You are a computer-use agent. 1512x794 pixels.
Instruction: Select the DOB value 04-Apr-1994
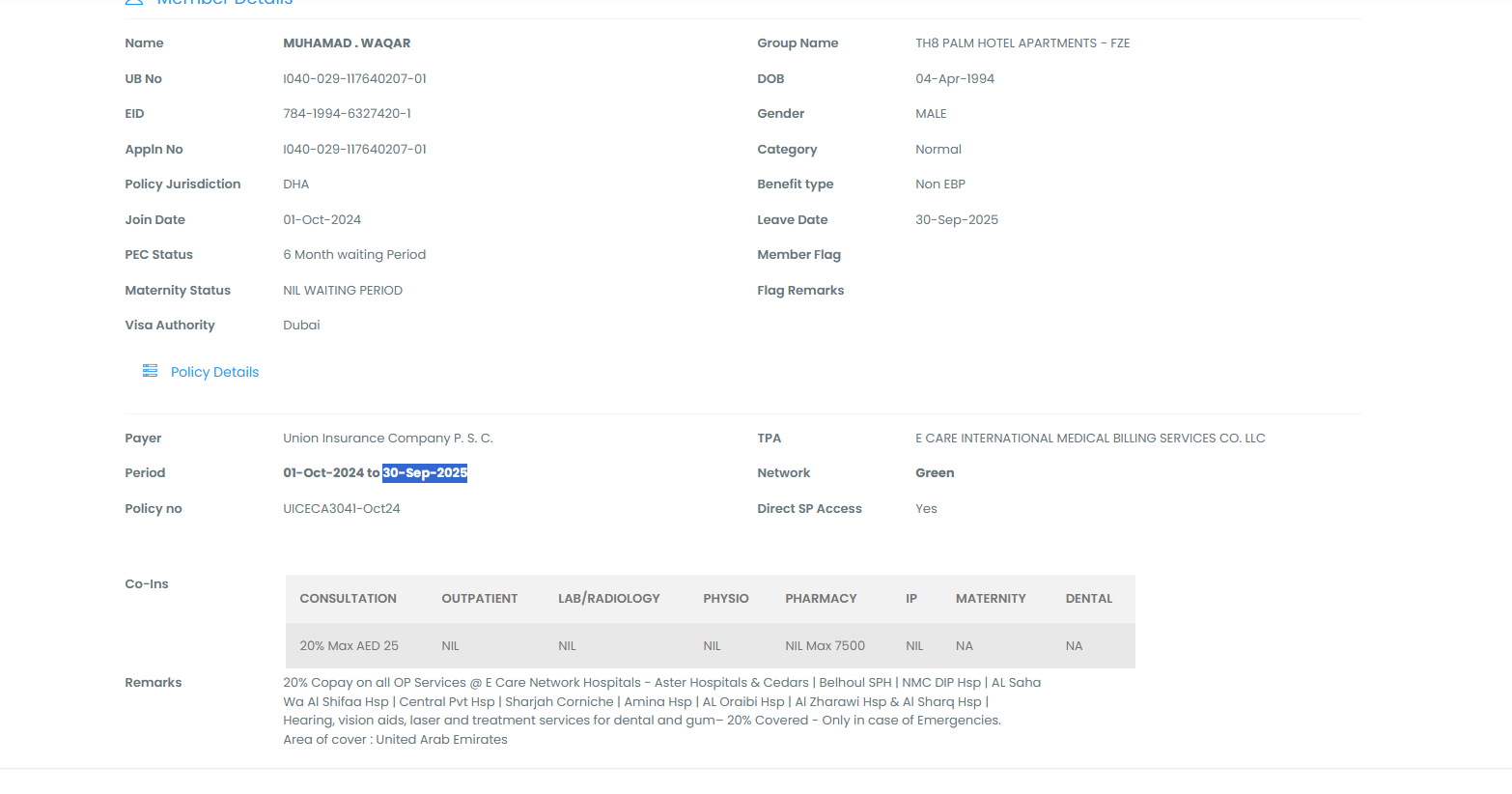(x=955, y=79)
